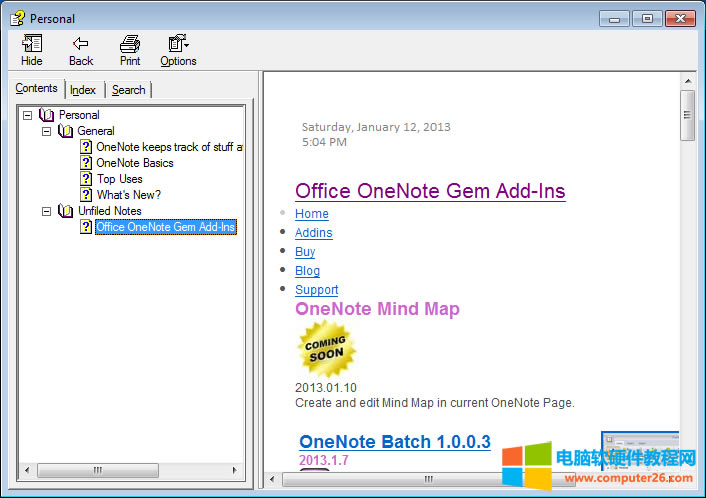The image size is (706, 498).
Task: Select the What's New? topic
Action: [128, 195]
